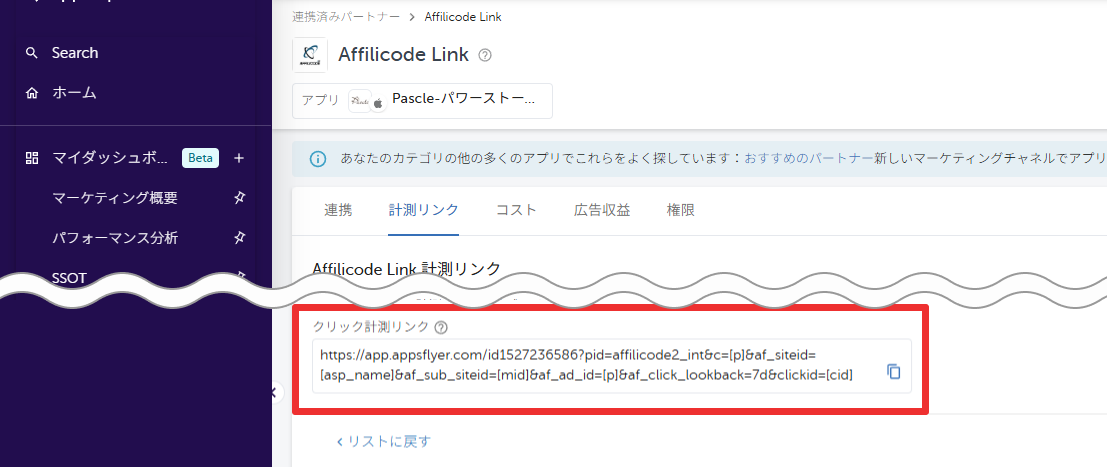Image resolution: width=1107 pixels, height=467 pixels.
Task: Click the Beta badge on マイダッシュボード
Action: click(201, 158)
